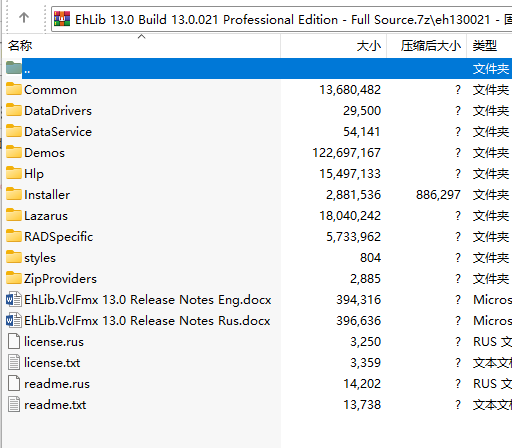Select the styles folder name
This screenshot has height=448, width=512.
point(40,258)
